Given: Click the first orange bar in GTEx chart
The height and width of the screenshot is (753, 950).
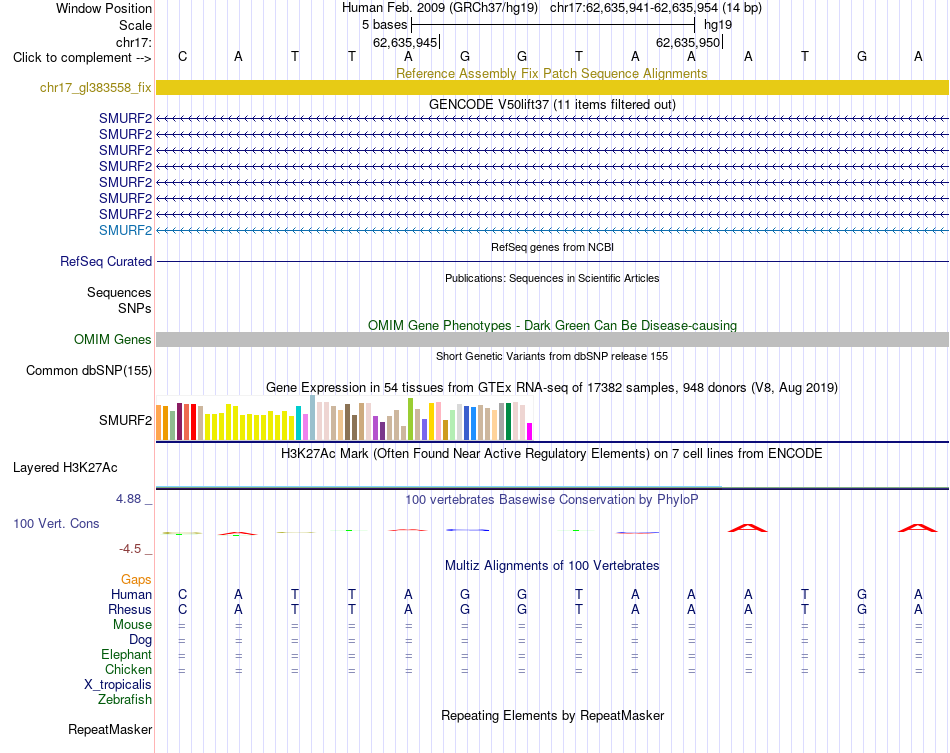Looking at the screenshot, I should [x=159, y=422].
